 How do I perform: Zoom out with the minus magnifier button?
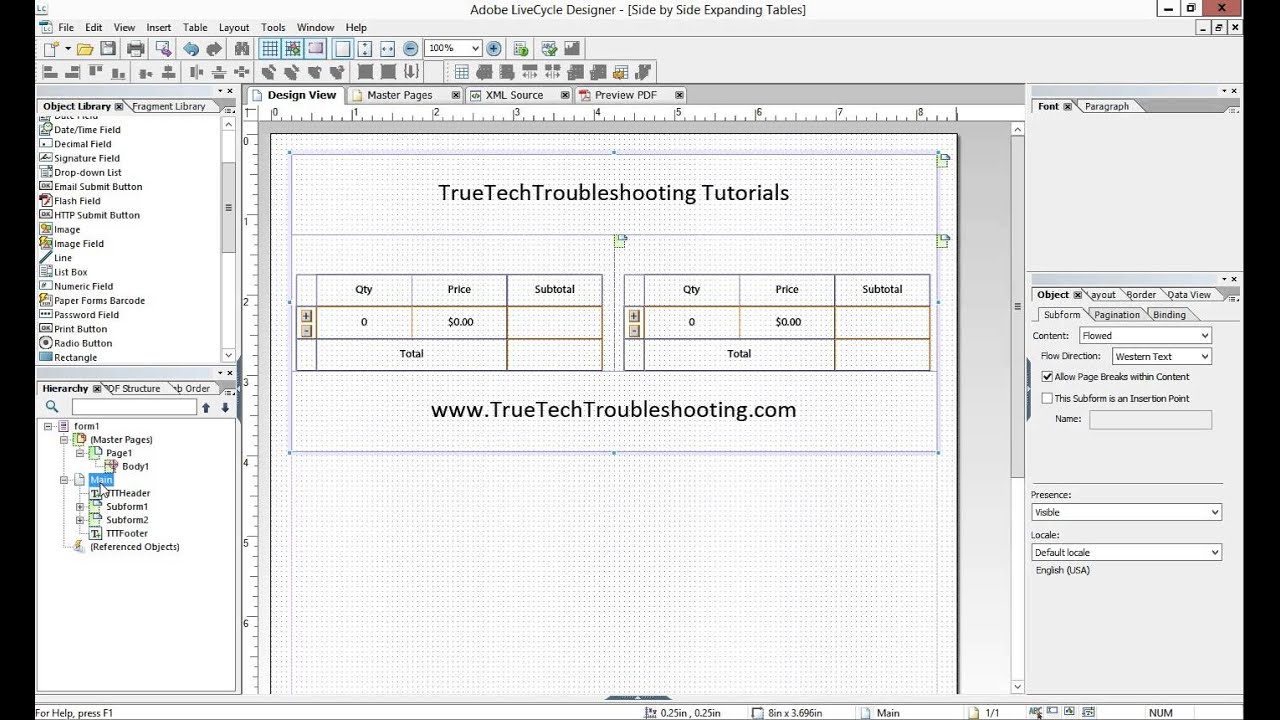click(411, 48)
